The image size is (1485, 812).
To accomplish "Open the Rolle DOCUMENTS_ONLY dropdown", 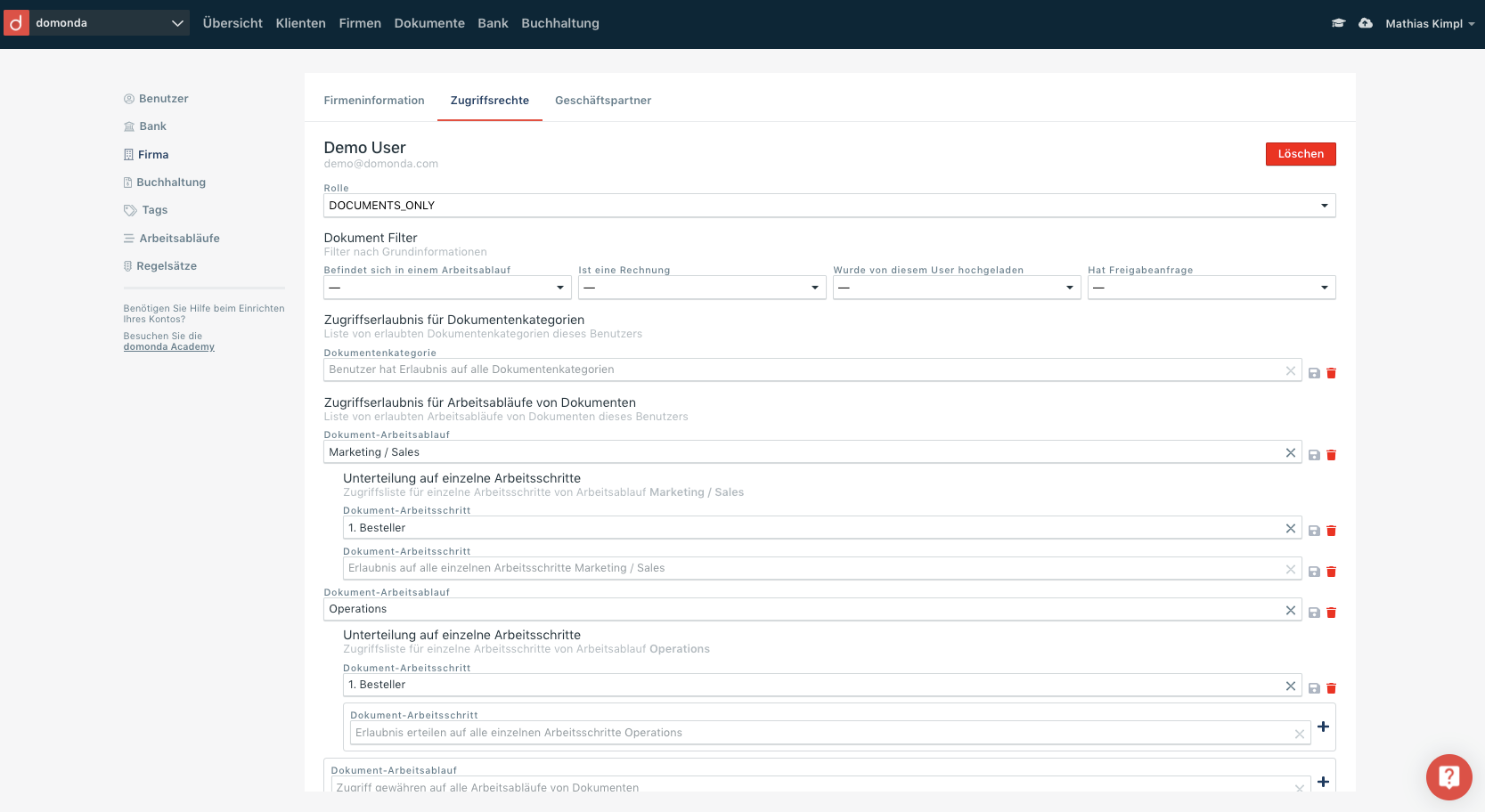I will (828, 206).
